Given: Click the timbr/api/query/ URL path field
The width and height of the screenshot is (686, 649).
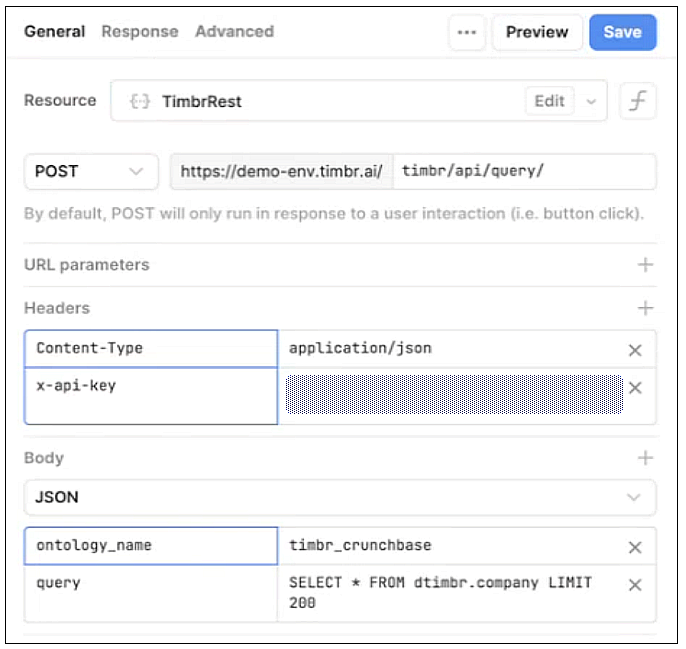Looking at the screenshot, I should (x=524, y=172).
